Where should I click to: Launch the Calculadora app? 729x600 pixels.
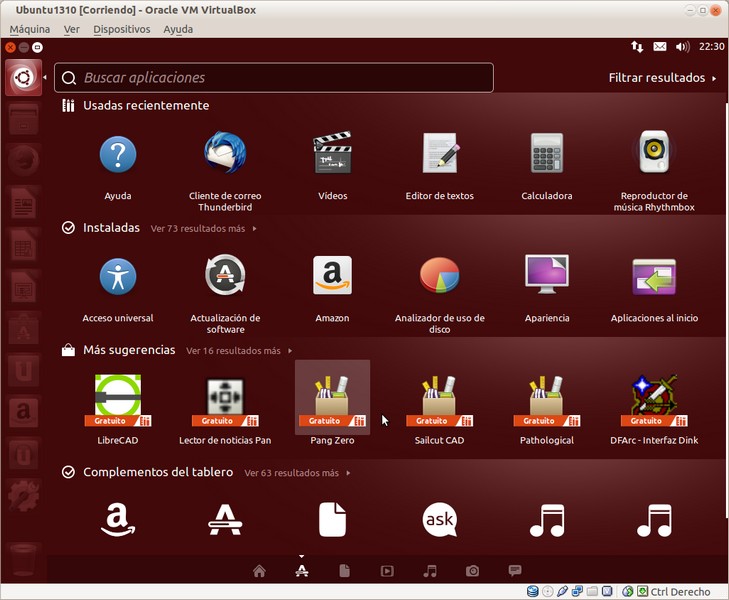click(x=546, y=155)
